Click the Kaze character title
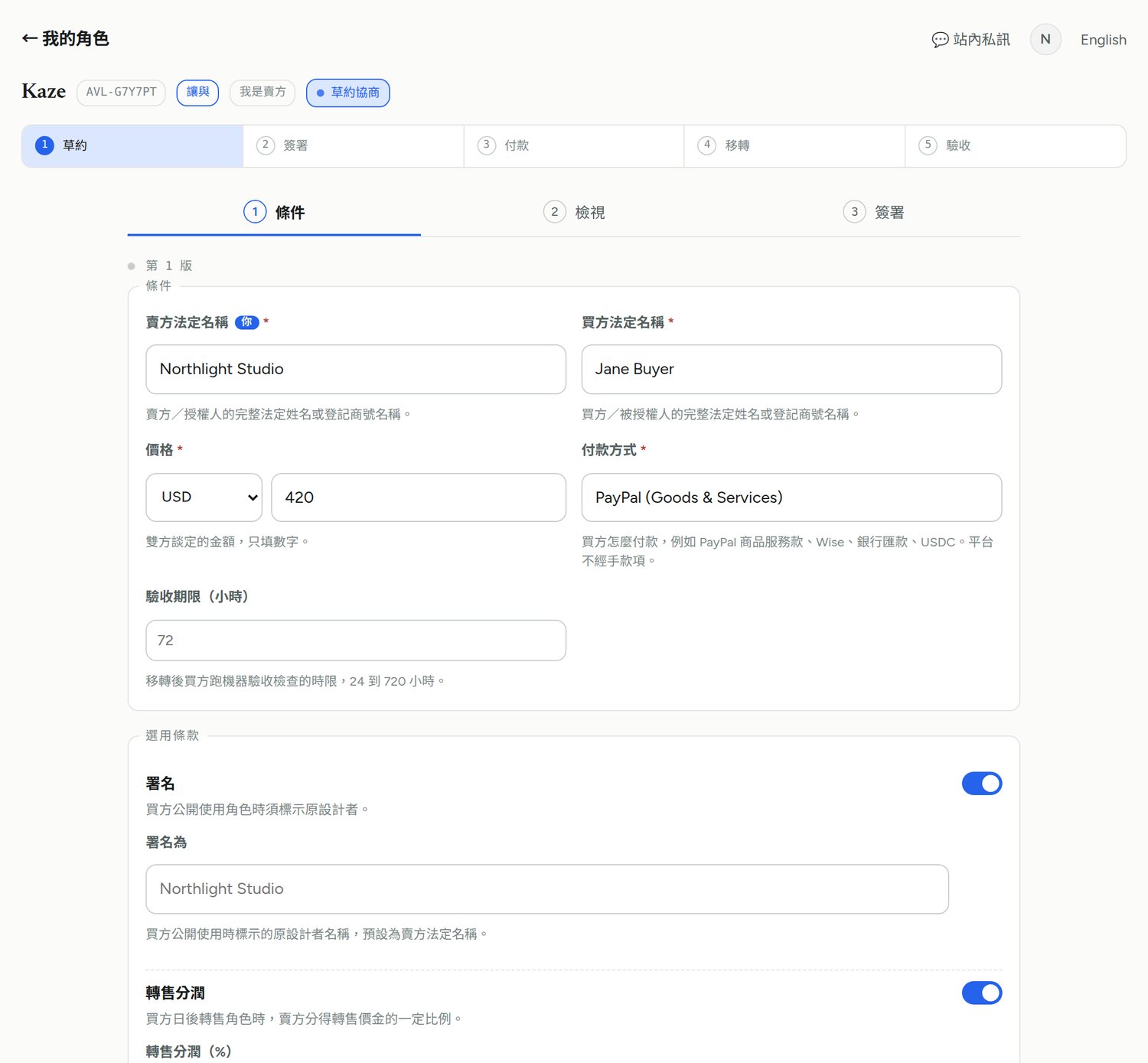The width and height of the screenshot is (1148, 1063). point(44,91)
